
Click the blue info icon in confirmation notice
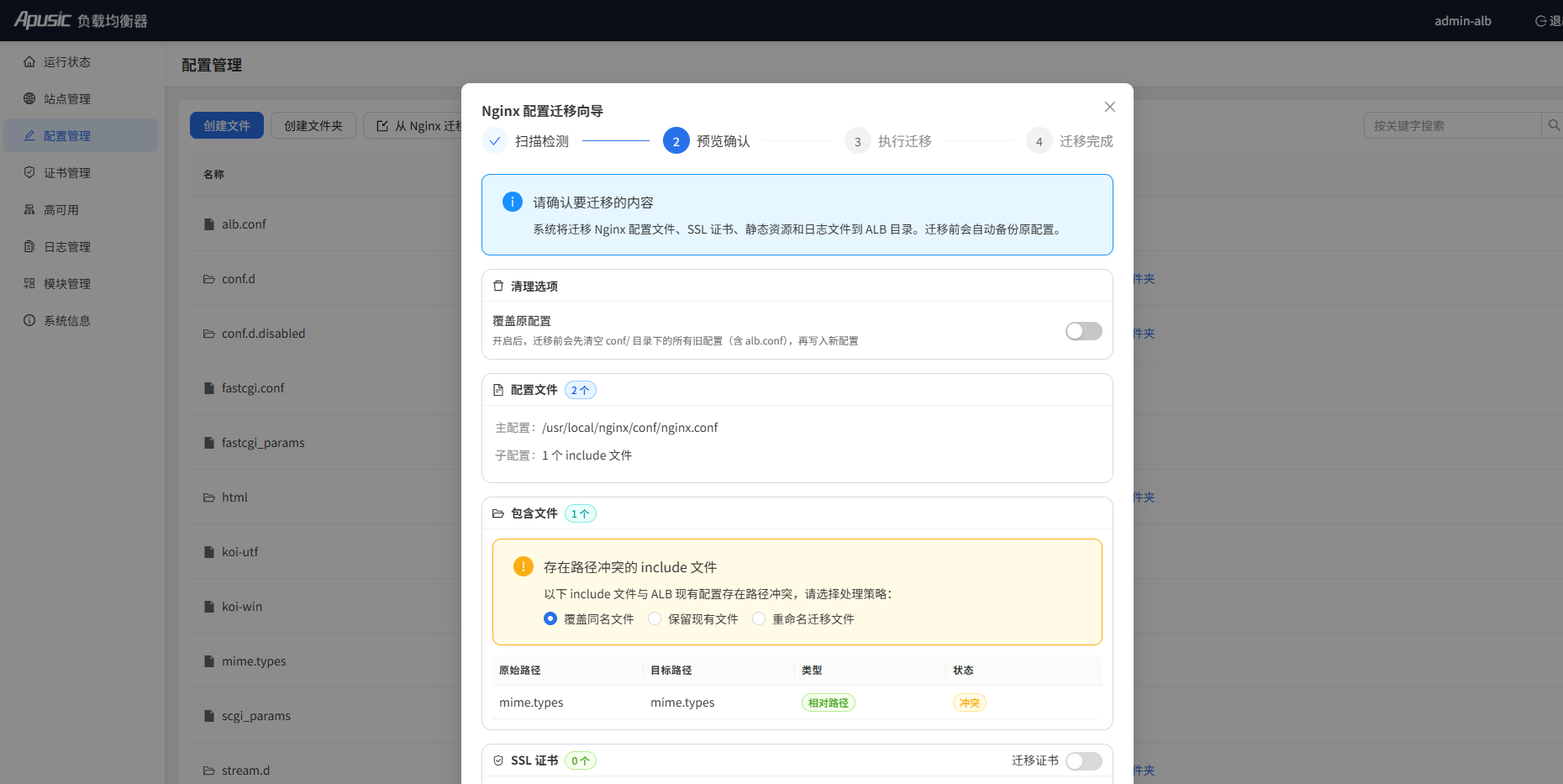(x=513, y=202)
